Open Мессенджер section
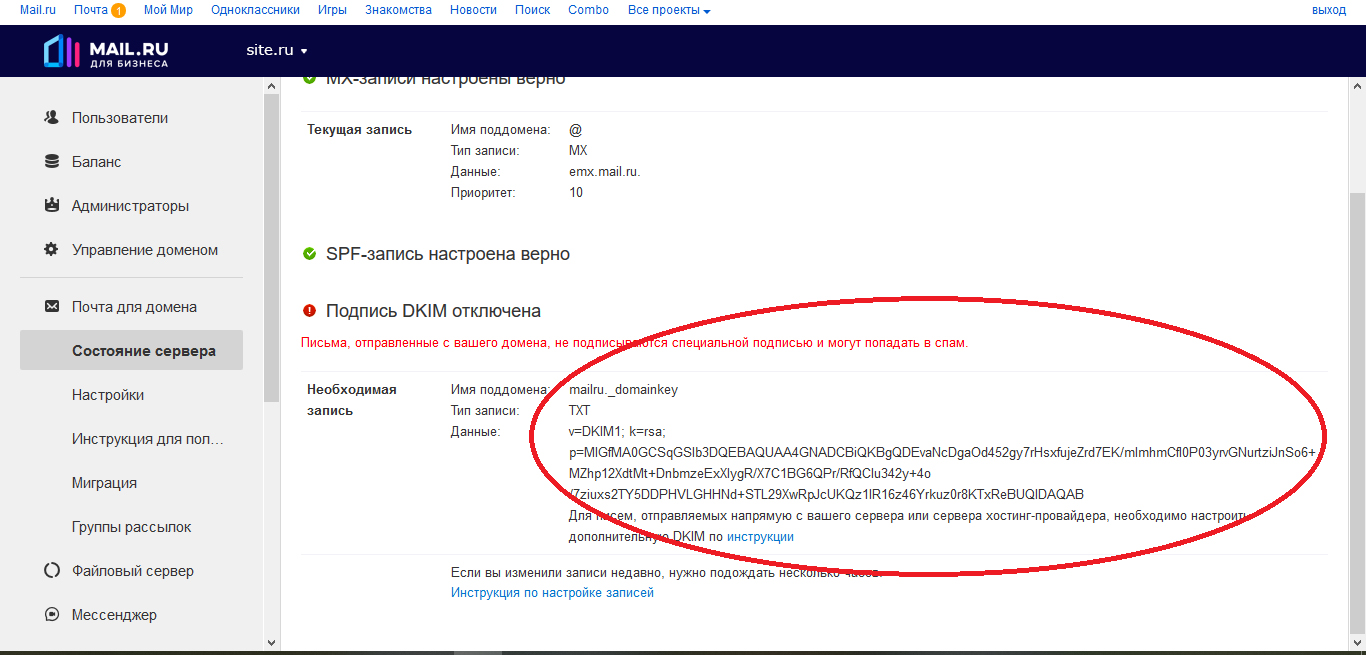Screen dimensions: 1366x655 [114, 615]
